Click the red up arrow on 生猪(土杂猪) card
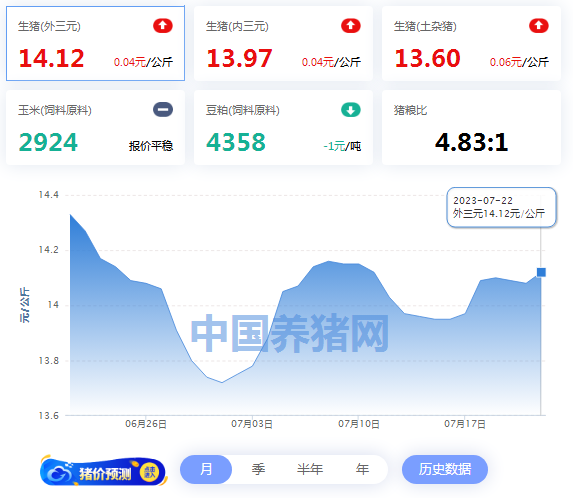The image size is (573, 498). [539, 26]
